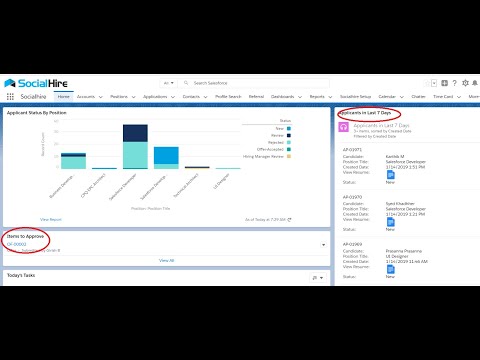The height and width of the screenshot is (360, 480).
Task: Open the Items to Approve dropdown arrow
Action: [323, 245]
